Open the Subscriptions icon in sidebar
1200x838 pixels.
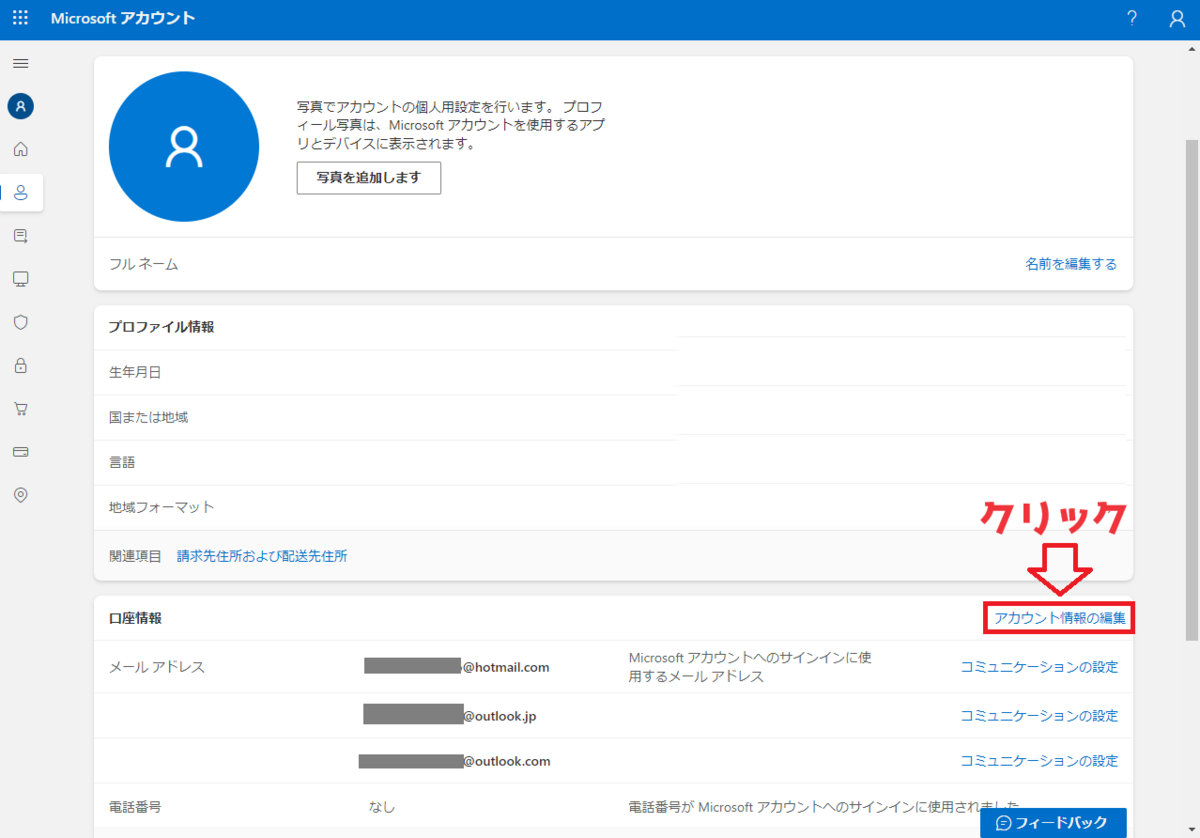click(x=20, y=236)
